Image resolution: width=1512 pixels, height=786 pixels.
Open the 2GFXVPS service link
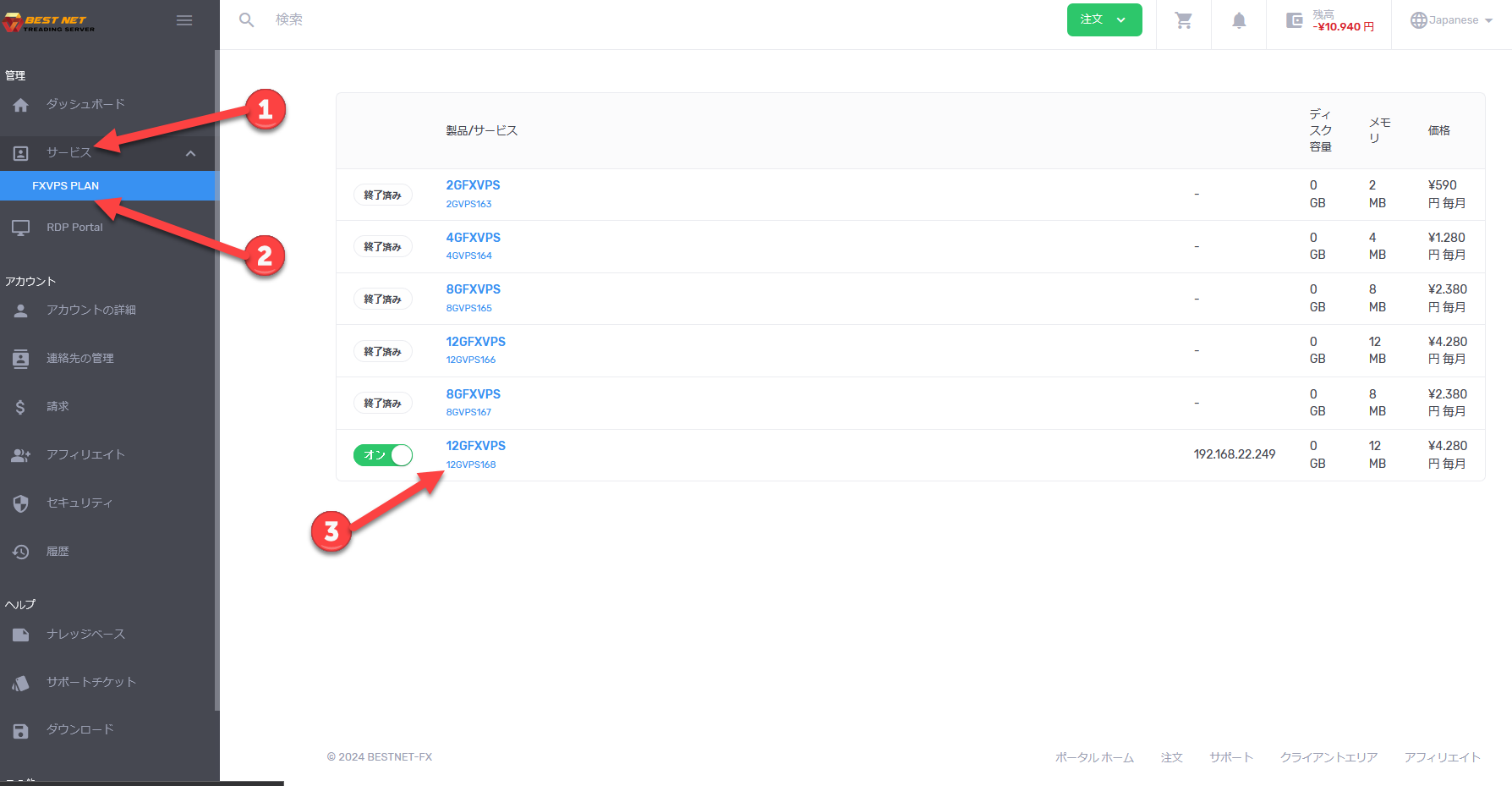[x=473, y=185]
